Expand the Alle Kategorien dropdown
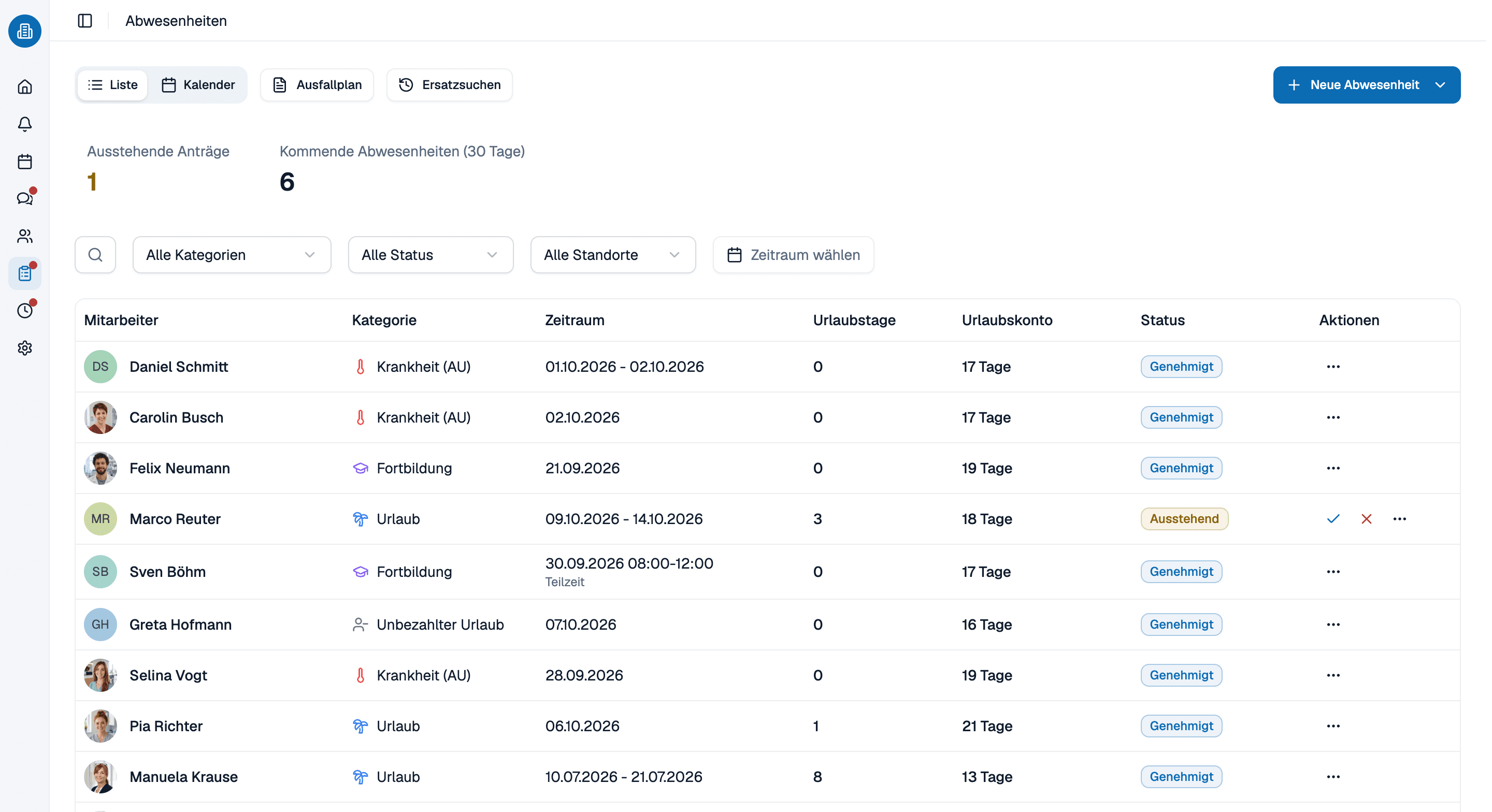Screen dimensions: 1492x812 pyautogui.click(x=232, y=255)
